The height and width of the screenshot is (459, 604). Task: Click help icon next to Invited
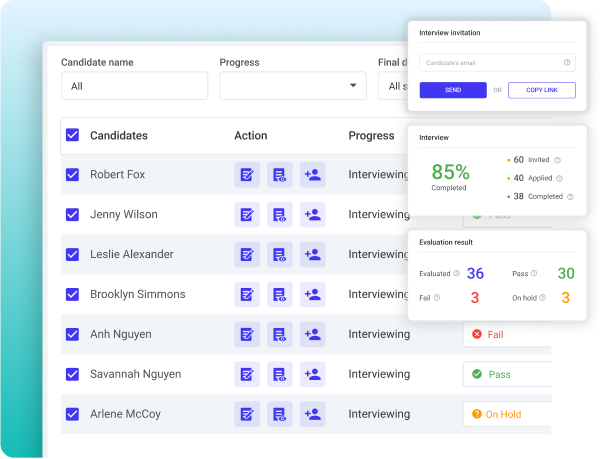tap(557, 160)
